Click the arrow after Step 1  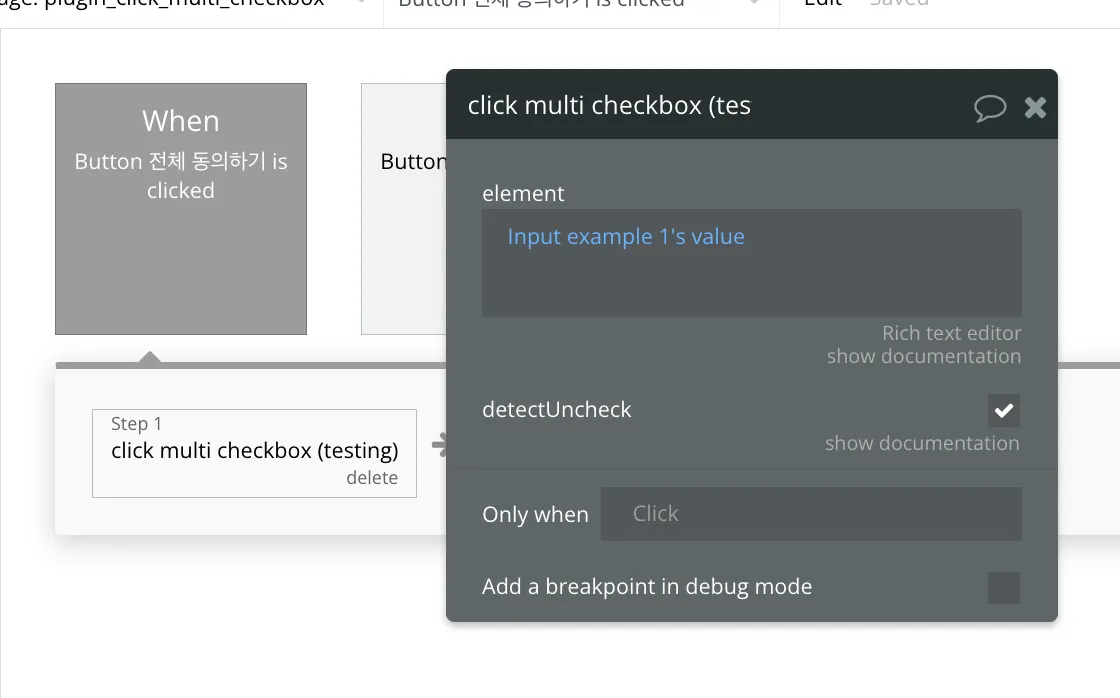[438, 446]
